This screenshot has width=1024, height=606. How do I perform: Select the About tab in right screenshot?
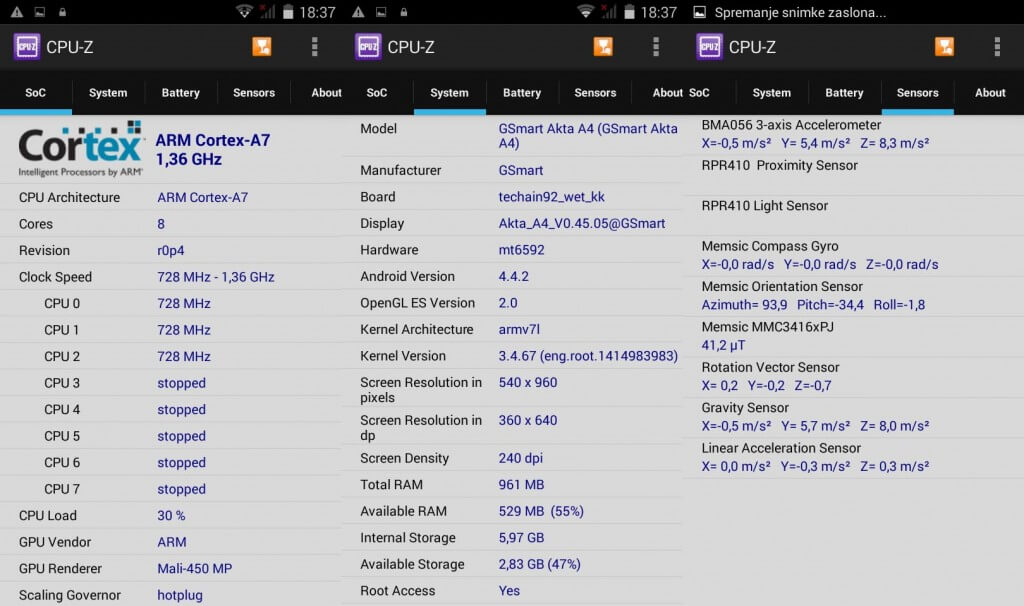pyautogui.click(x=990, y=93)
